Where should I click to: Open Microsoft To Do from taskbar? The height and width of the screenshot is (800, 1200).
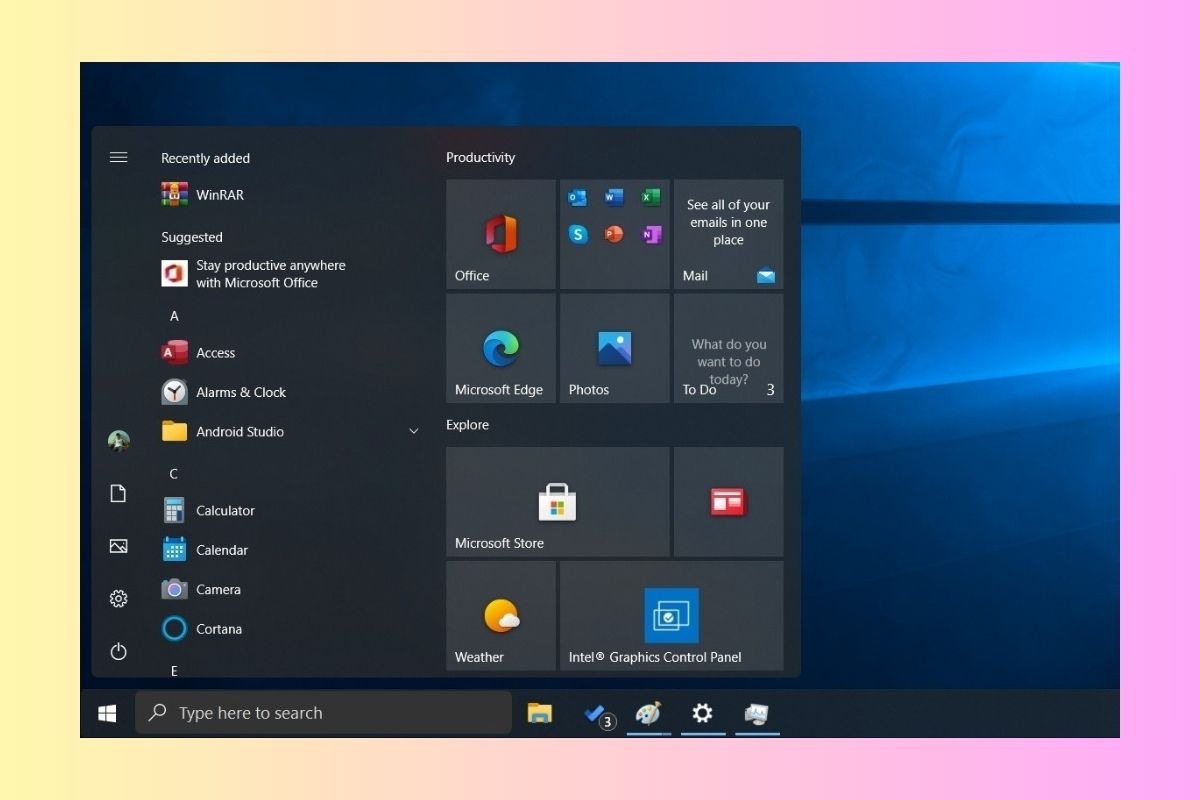598,713
